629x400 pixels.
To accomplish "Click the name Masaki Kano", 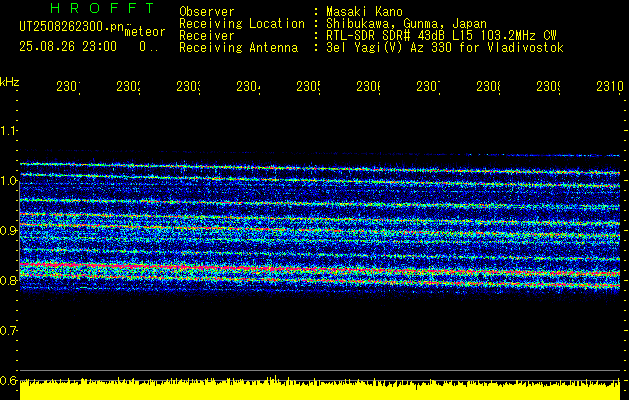I will [364, 11].
